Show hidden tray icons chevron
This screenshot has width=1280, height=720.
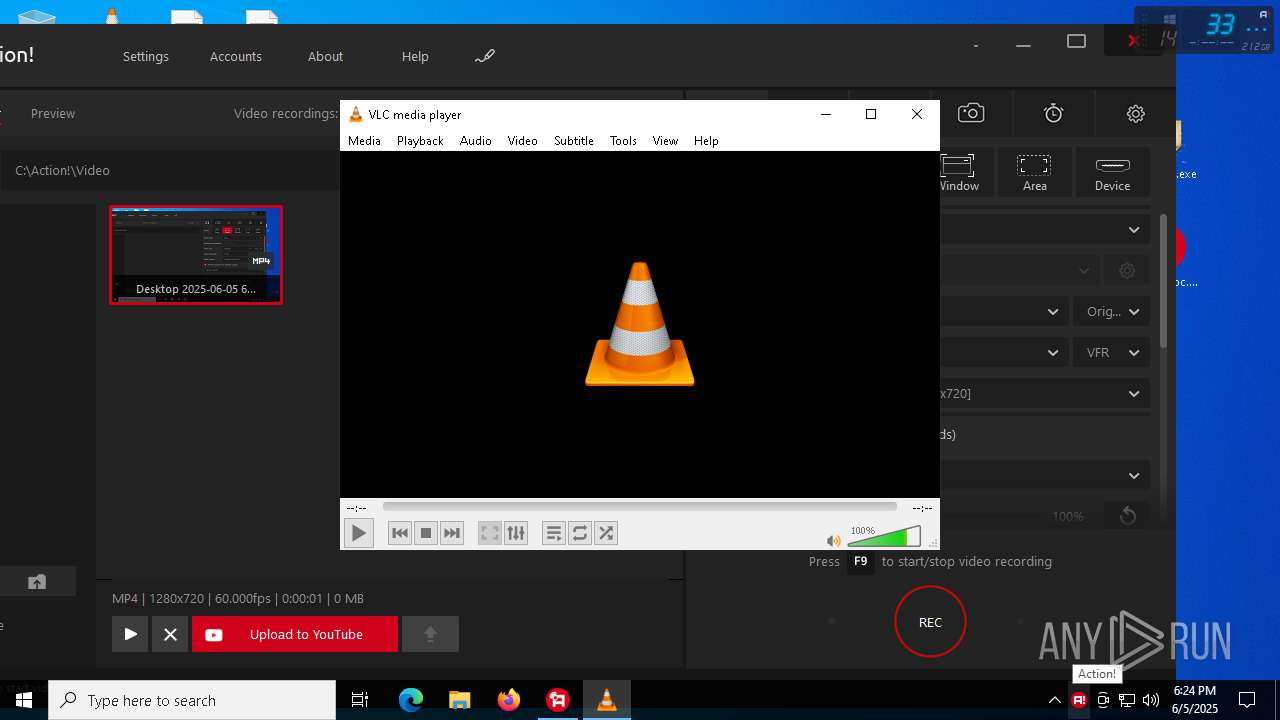[1054, 700]
